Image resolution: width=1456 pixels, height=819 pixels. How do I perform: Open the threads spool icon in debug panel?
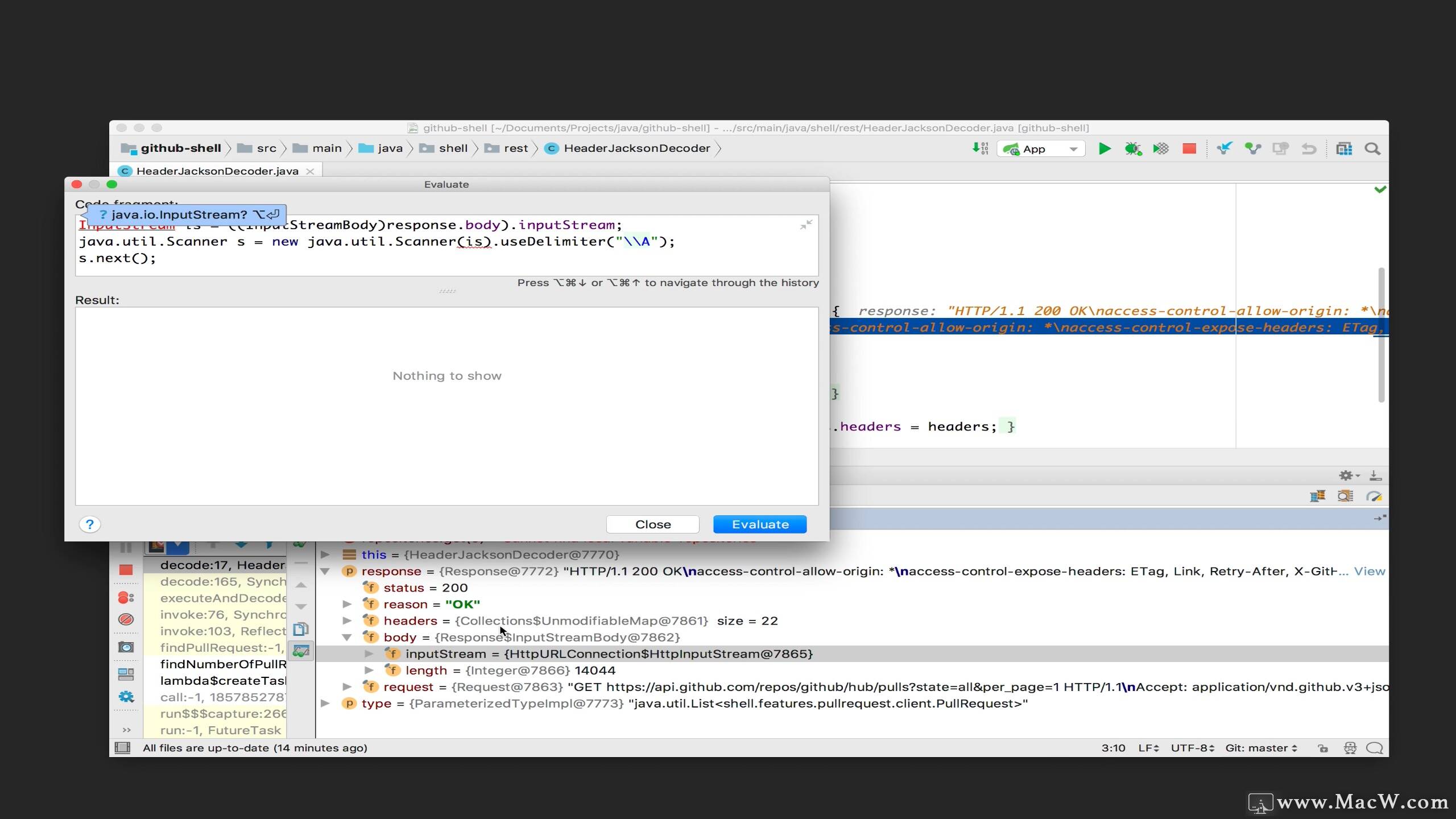[x=1317, y=497]
